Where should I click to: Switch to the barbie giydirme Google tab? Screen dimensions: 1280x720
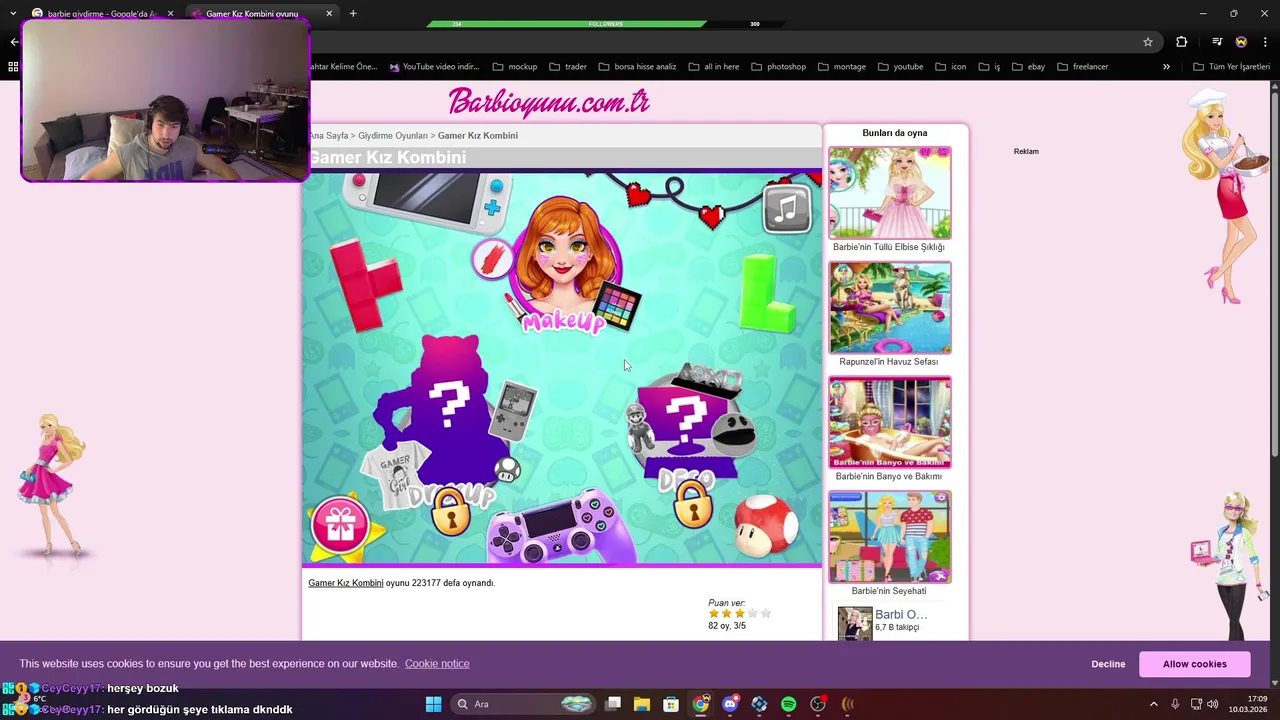point(100,14)
